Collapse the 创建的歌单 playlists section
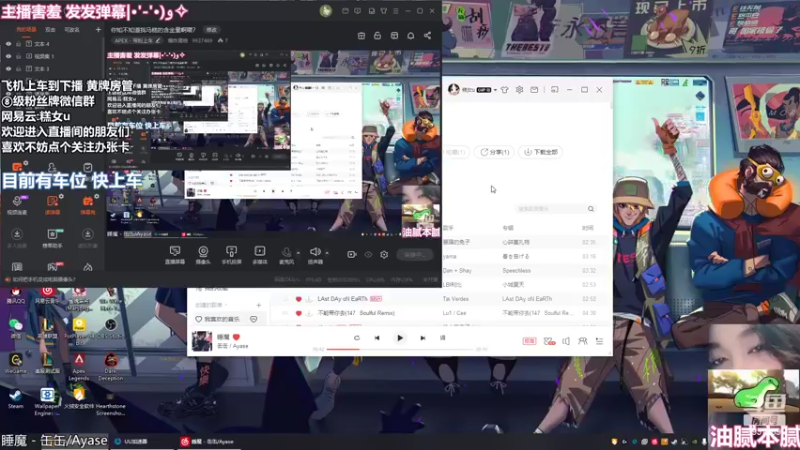 pos(213,305)
